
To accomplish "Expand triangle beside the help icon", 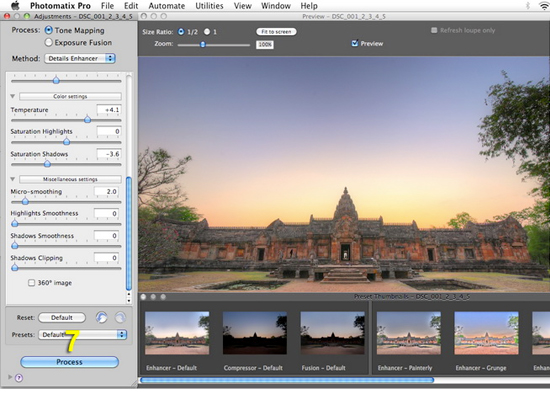I will (x=10, y=377).
